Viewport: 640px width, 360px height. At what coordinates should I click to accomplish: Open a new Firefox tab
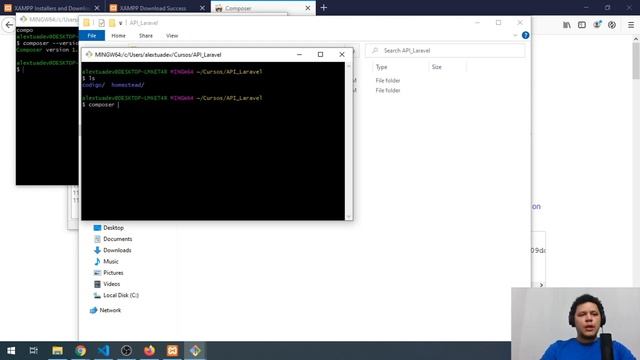click(324, 8)
